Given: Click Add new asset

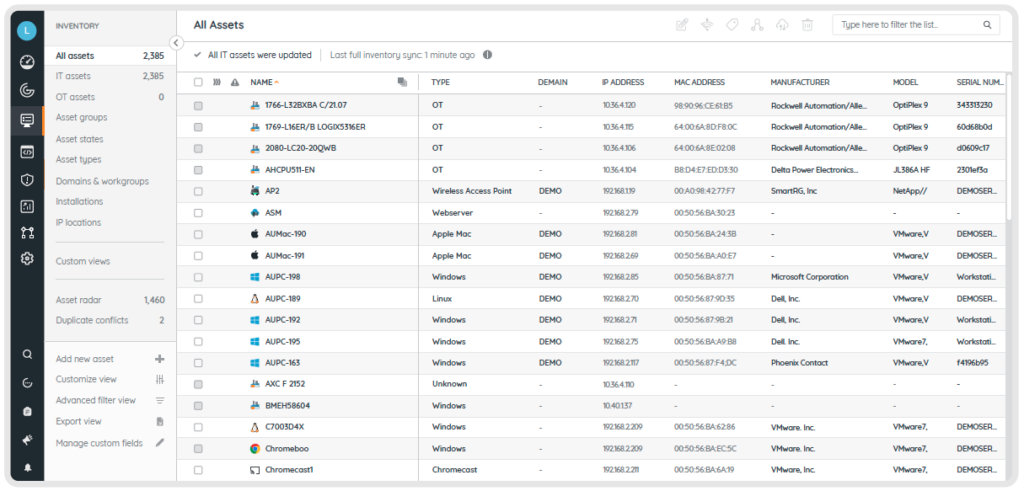Looking at the screenshot, I should (x=85, y=359).
